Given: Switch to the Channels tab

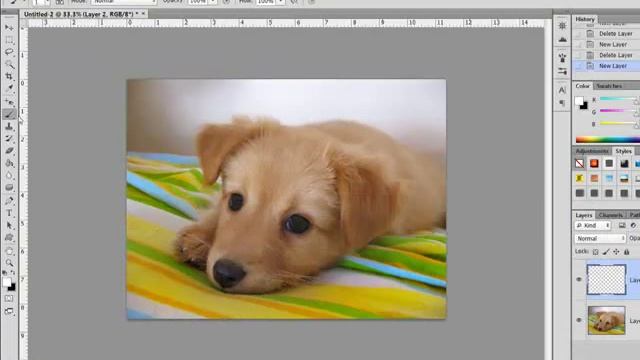Looking at the screenshot, I should click(611, 215).
